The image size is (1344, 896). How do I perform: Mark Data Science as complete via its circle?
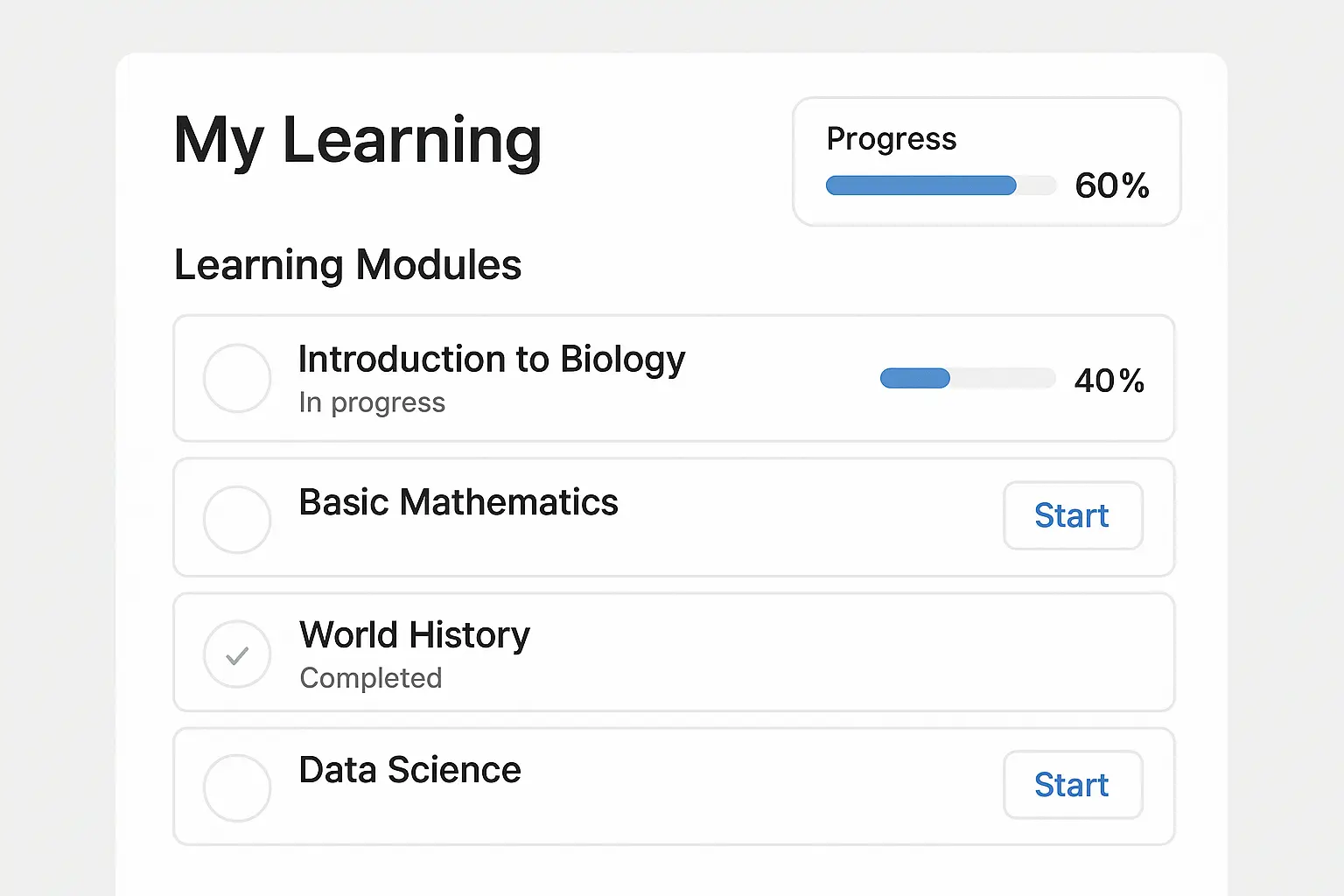pos(237,787)
